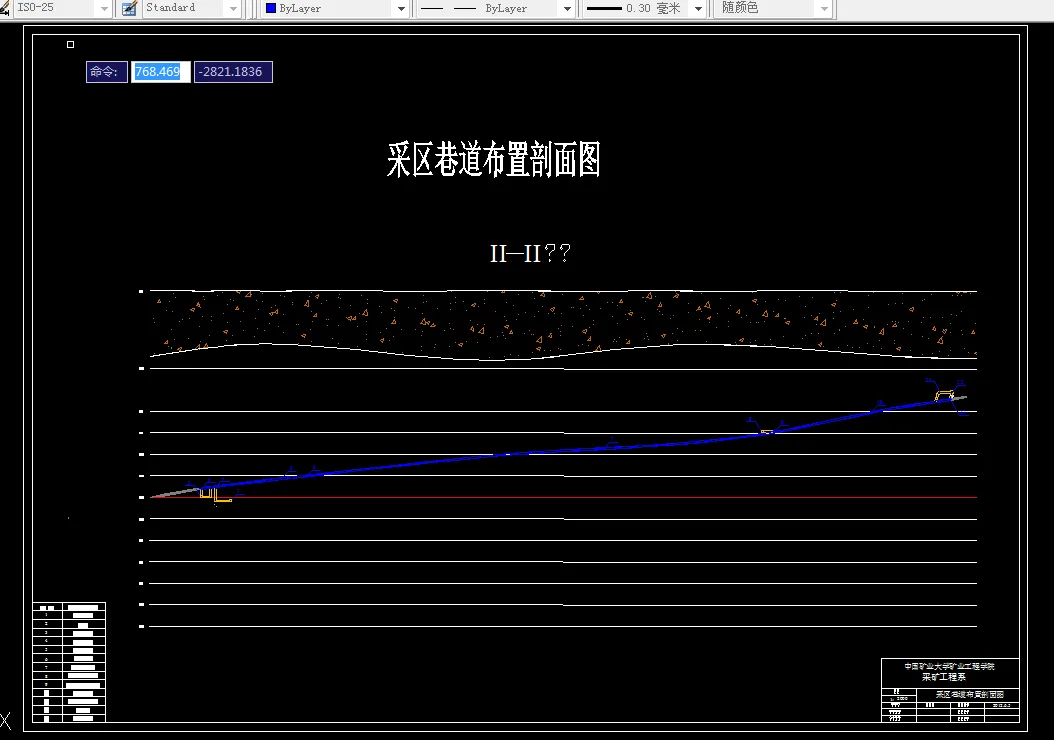Select the II—II?? section label text
The height and width of the screenshot is (740, 1054).
point(530,254)
